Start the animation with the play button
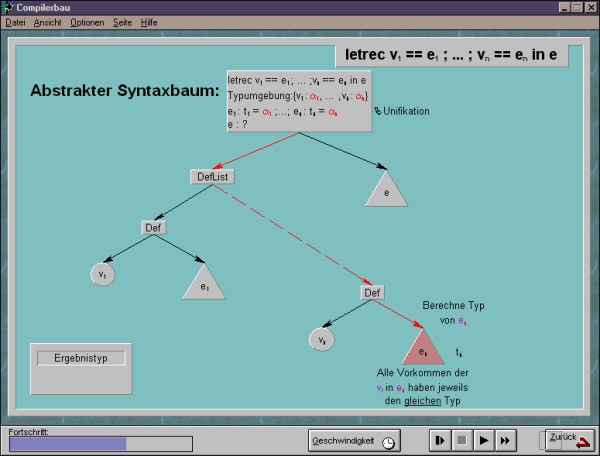Image resolution: width=600 pixels, height=456 pixels. click(483, 440)
